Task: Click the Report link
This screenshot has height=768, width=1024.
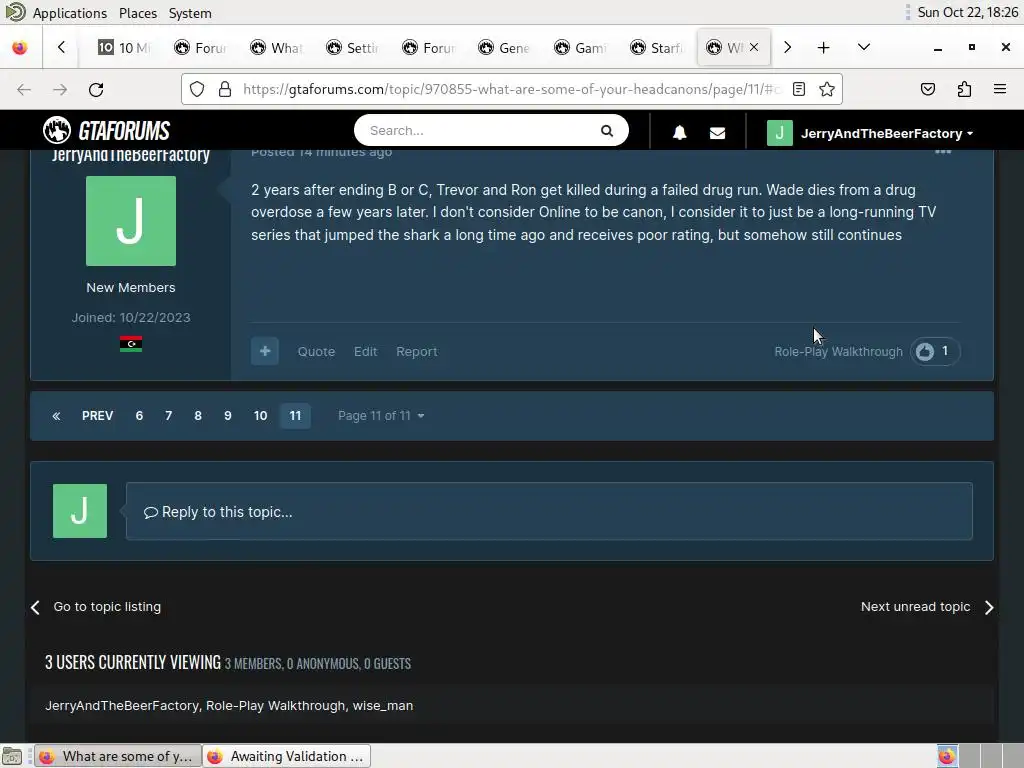Action: 417,351
